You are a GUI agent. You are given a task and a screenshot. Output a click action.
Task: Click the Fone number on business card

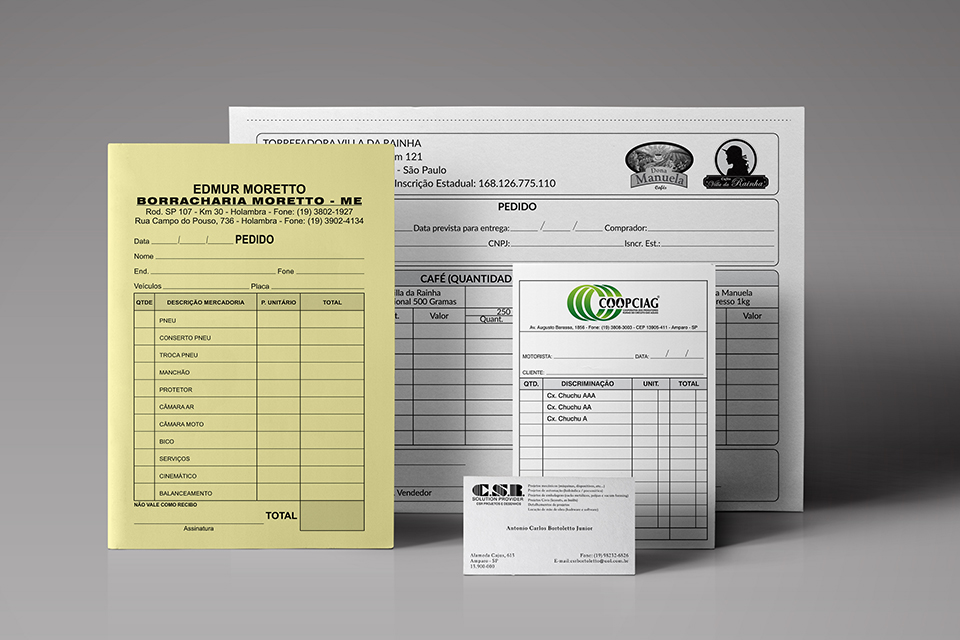point(604,555)
